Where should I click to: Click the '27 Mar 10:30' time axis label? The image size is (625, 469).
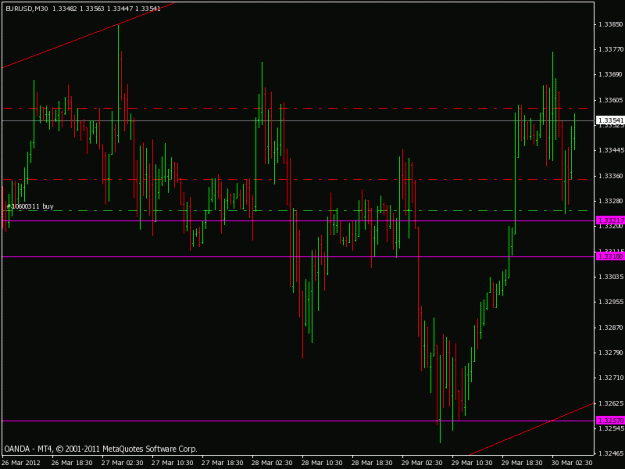(172, 463)
